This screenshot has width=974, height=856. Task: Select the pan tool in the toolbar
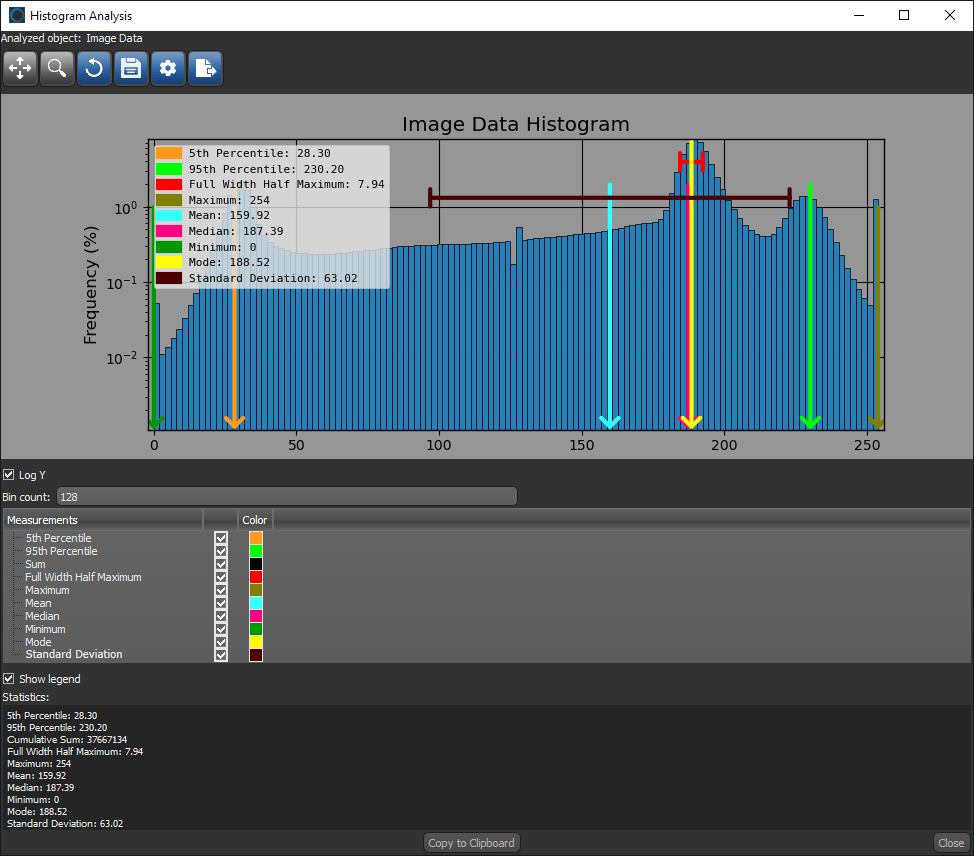click(20, 68)
